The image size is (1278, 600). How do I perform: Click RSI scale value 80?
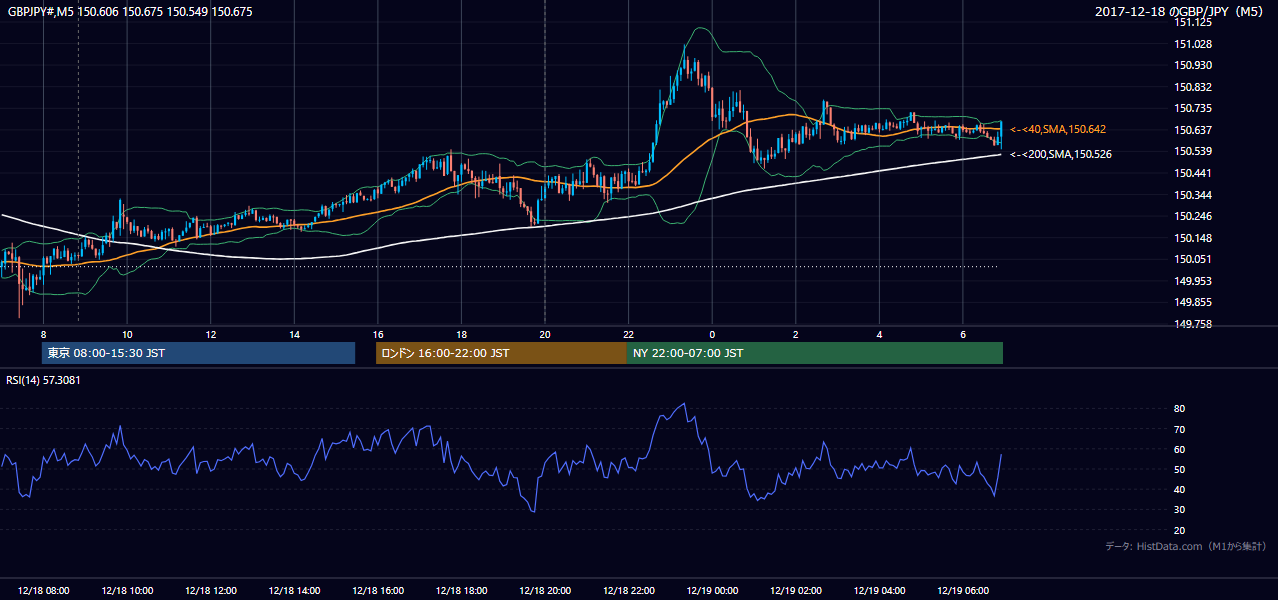coord(1179,409)
